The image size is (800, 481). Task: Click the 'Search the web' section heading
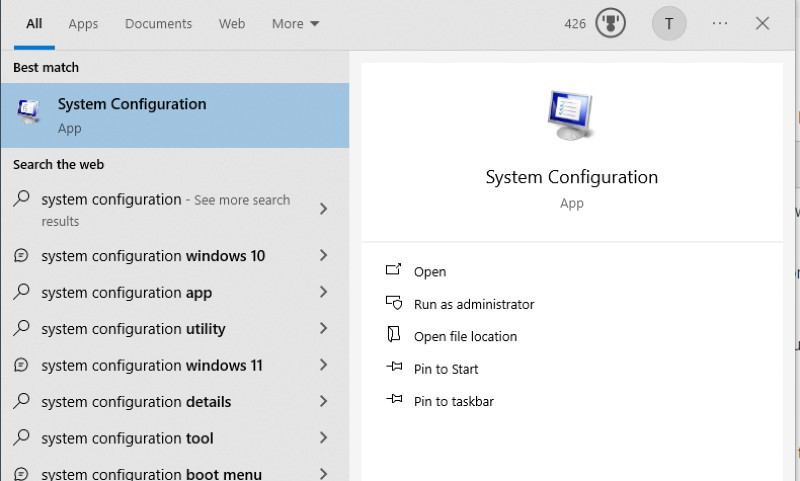(x=59, y=165)
